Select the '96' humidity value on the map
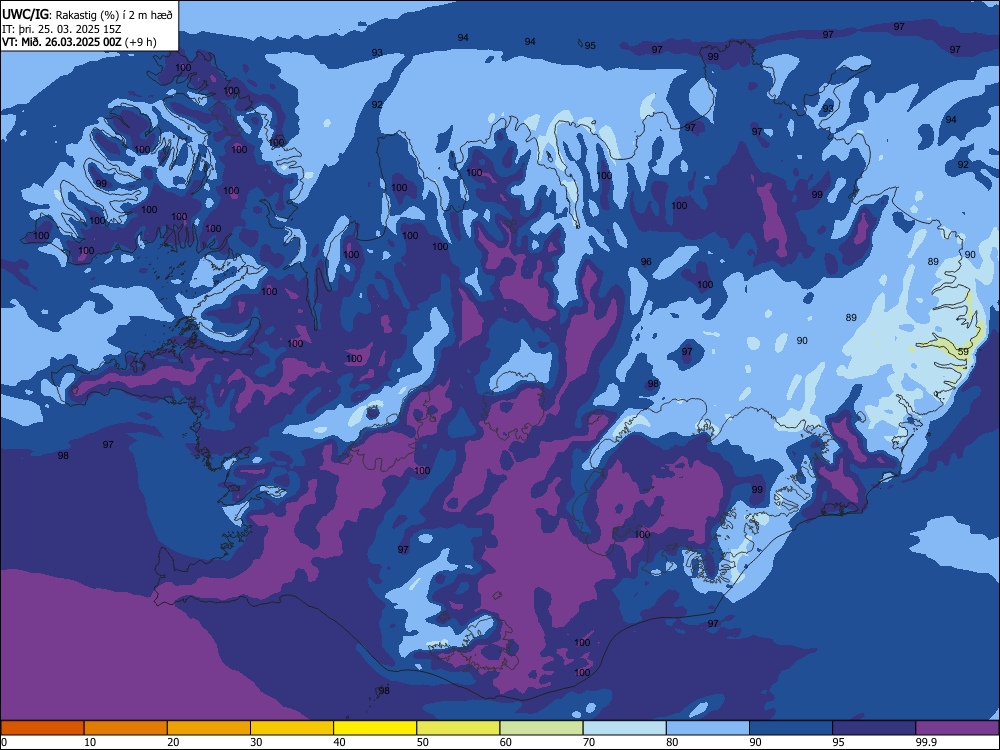Viewport: 1000px width, 750px height. (646, 261)
